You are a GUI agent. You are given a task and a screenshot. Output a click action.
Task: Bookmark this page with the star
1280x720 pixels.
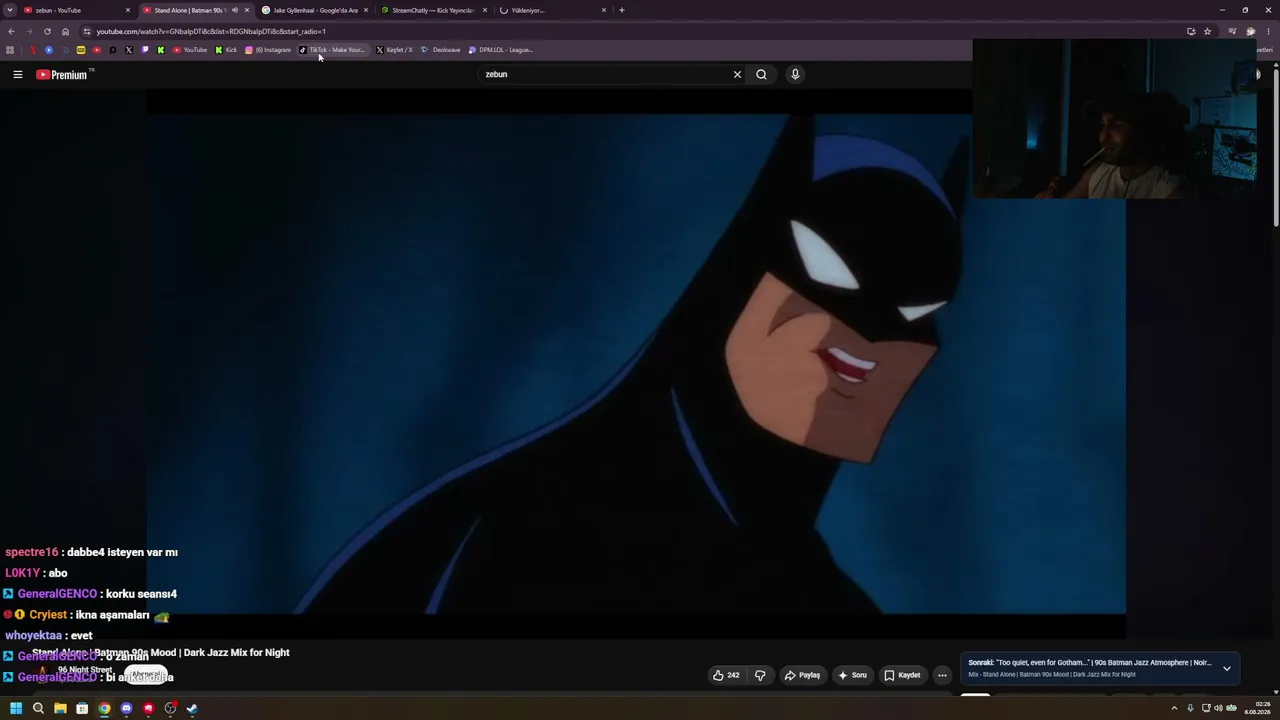coord(1207,31)
